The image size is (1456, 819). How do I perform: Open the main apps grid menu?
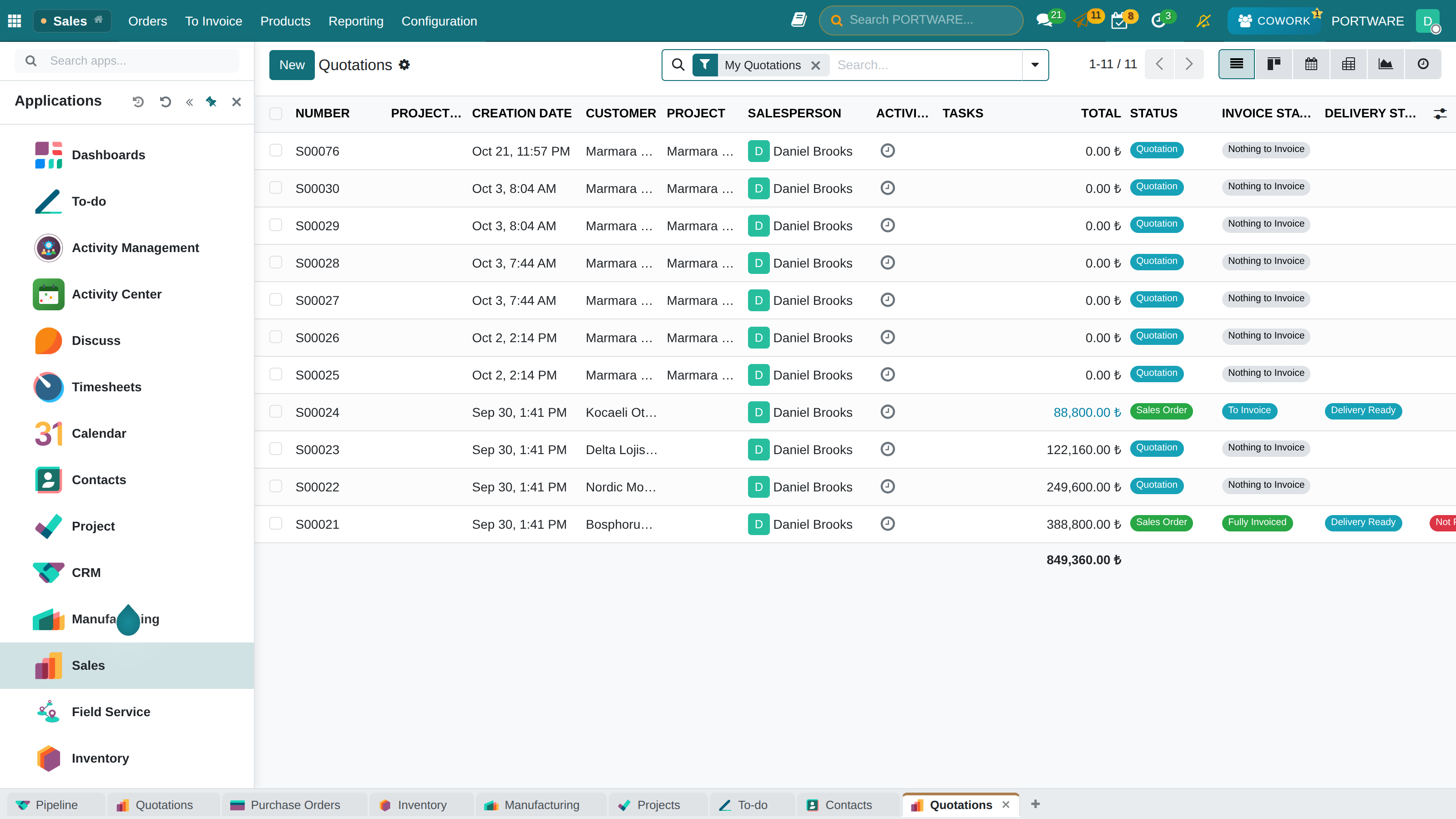[x=15, y=21]
